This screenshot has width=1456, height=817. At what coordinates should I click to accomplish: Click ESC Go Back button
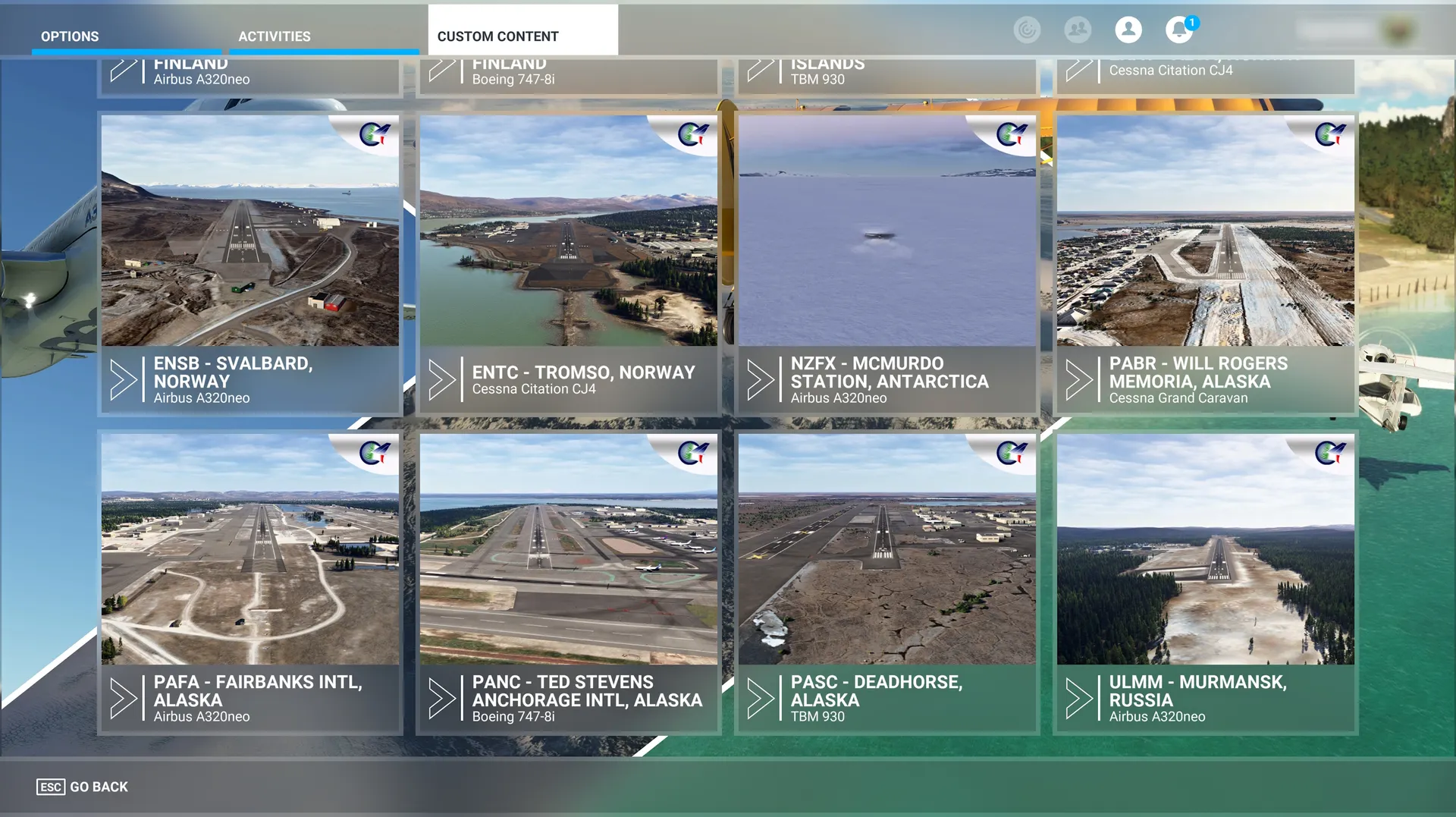[x=82, y=787]
